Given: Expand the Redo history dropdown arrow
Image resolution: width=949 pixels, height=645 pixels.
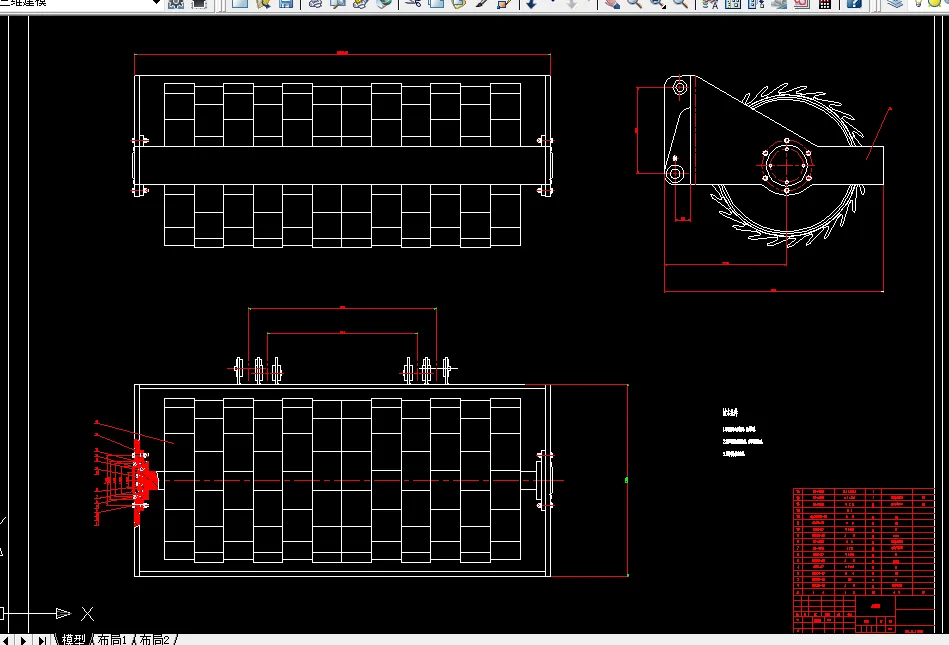Looking at the screenshot, I should point(591,3).
